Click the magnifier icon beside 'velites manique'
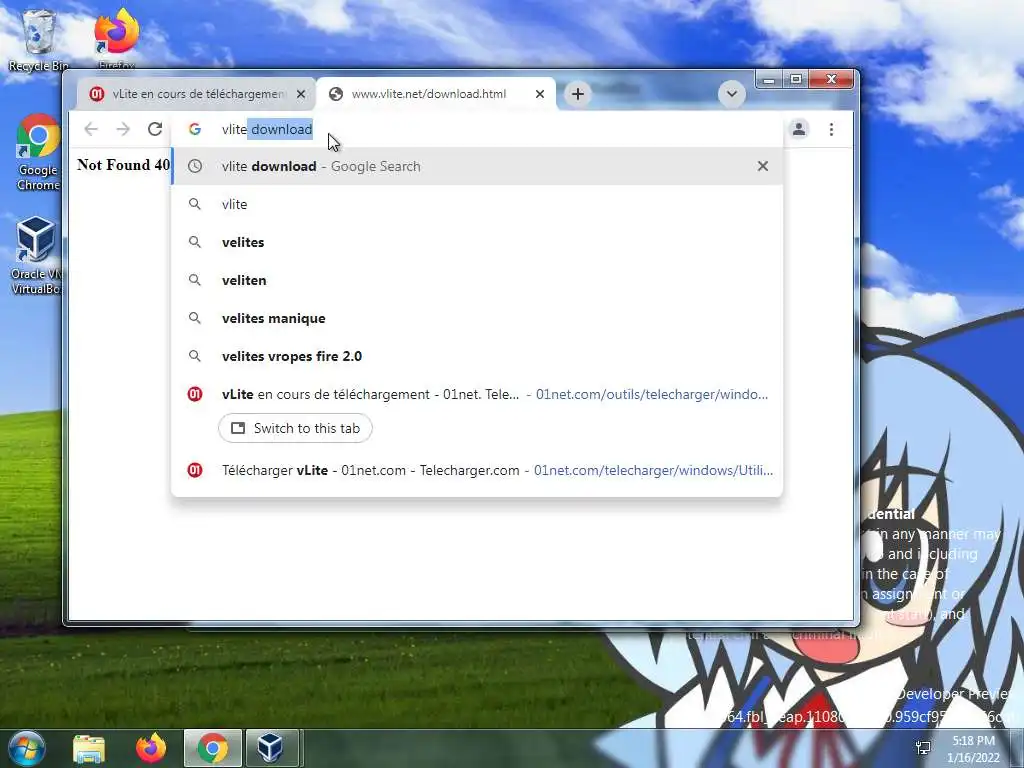Screen dimensions: 1024x768 coord(195,318)
